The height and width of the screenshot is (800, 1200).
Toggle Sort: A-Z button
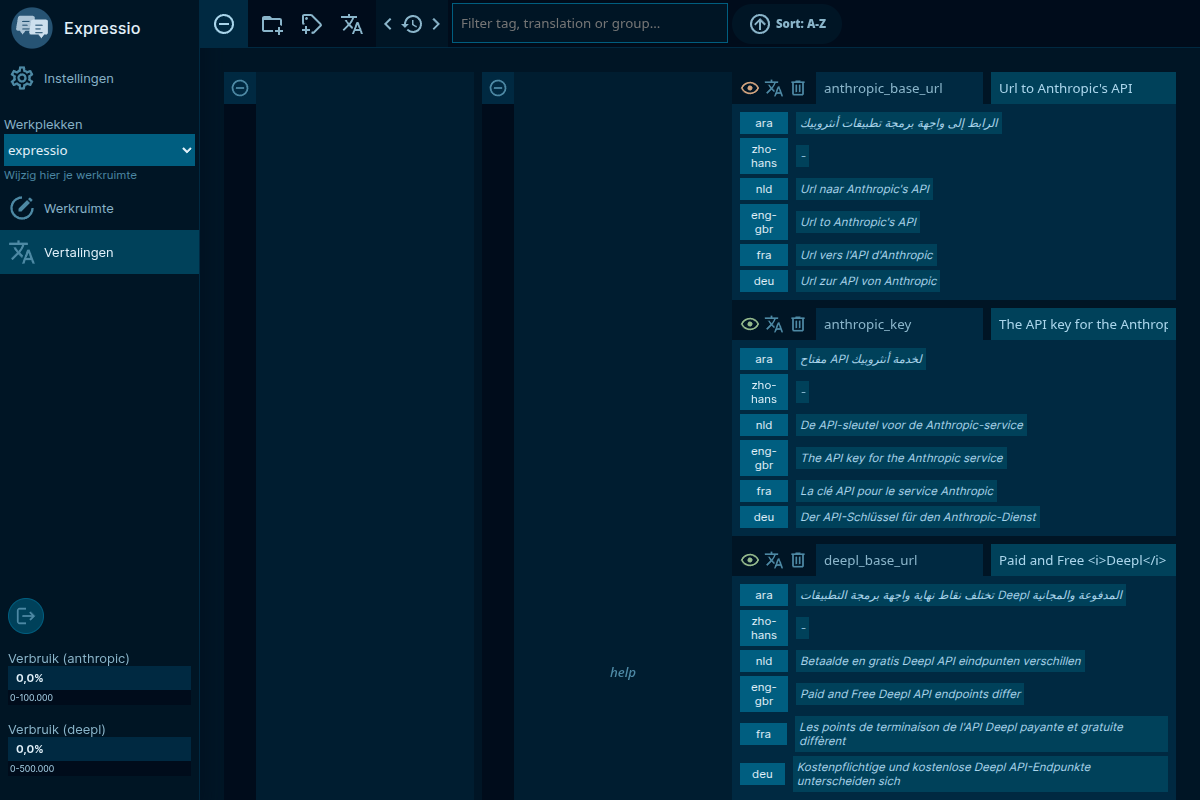click(787, 24)
